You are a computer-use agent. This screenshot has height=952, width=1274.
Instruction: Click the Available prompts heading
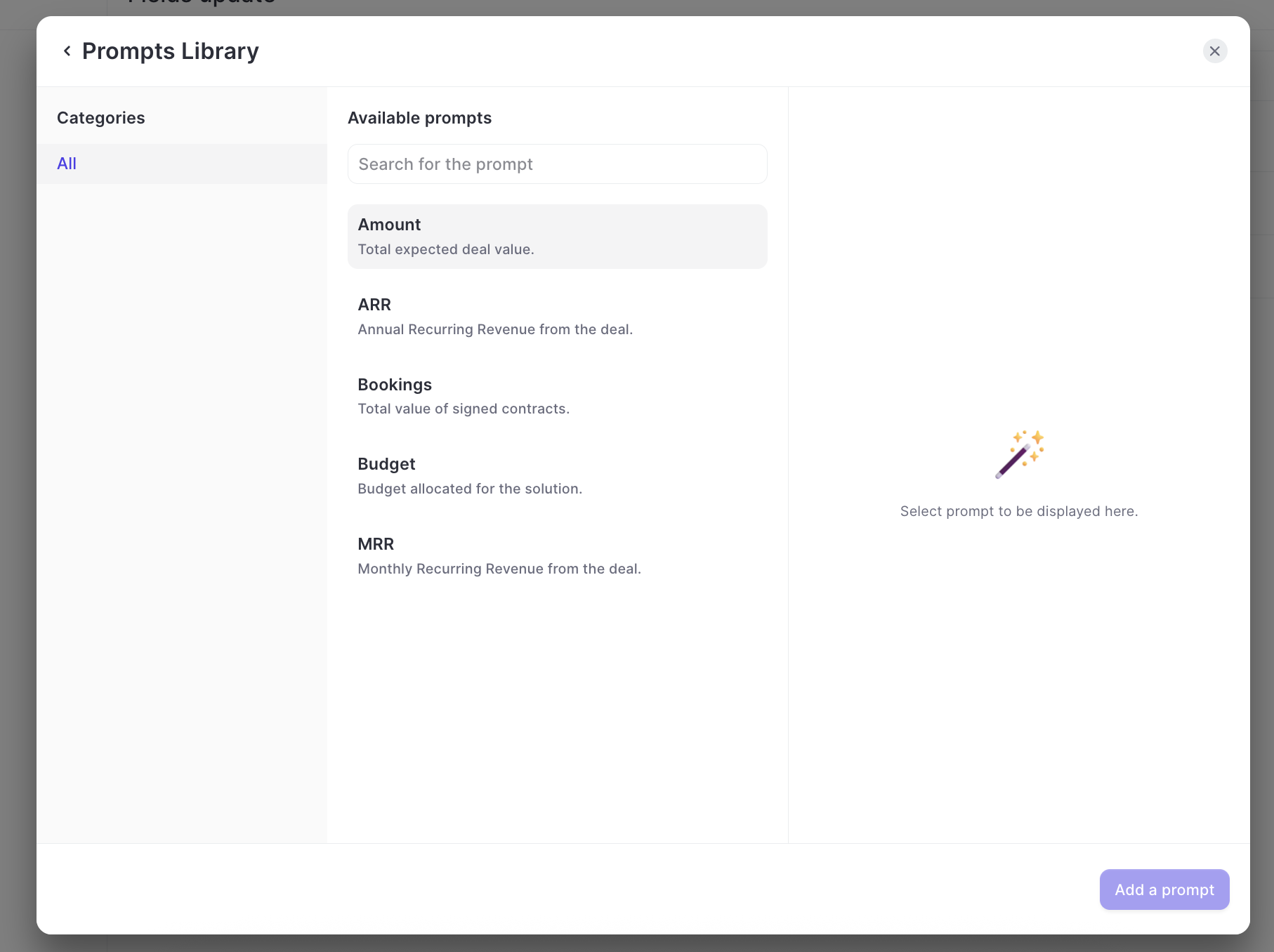point(420,118)
